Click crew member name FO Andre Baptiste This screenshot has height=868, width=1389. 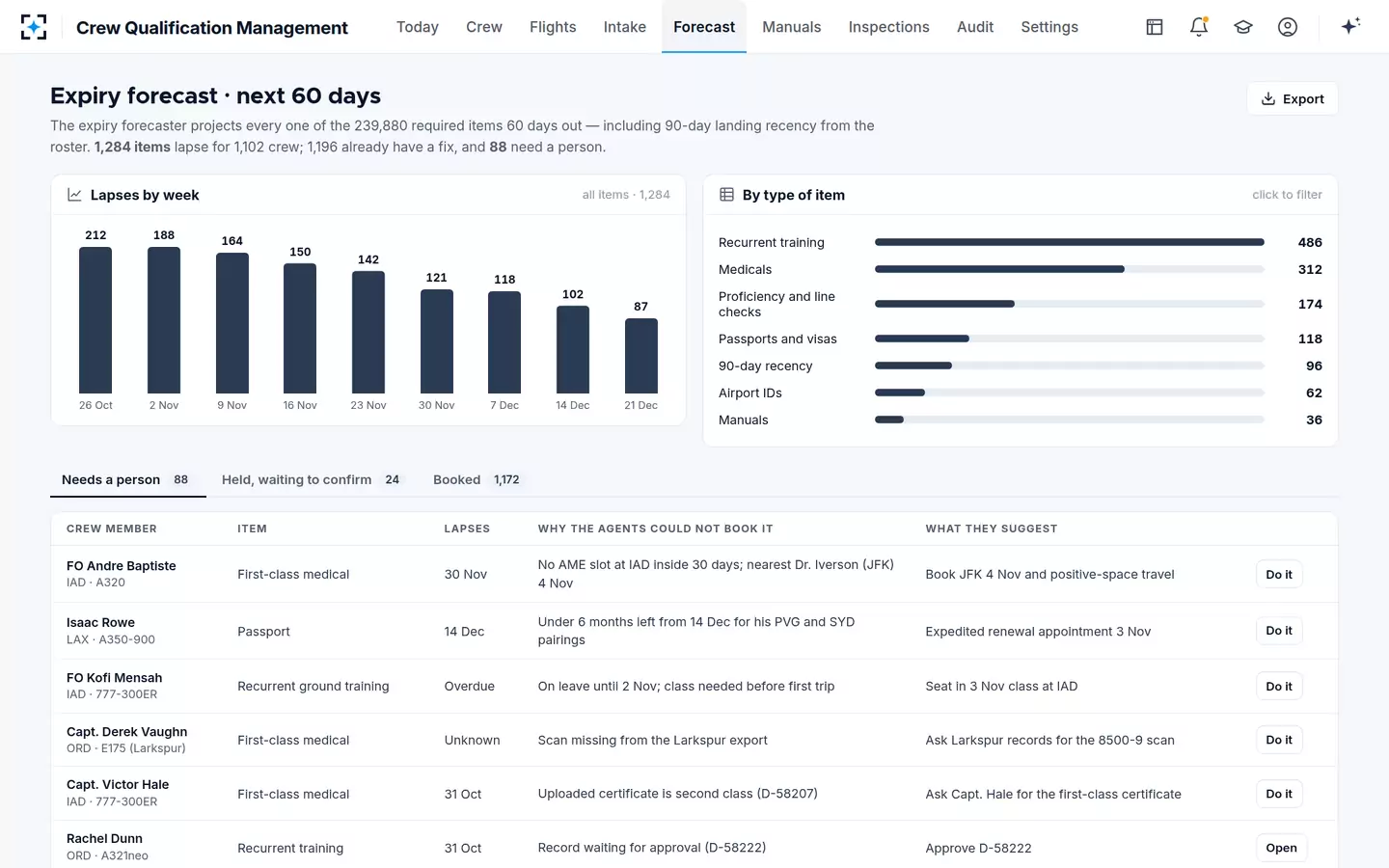[122, 566]
